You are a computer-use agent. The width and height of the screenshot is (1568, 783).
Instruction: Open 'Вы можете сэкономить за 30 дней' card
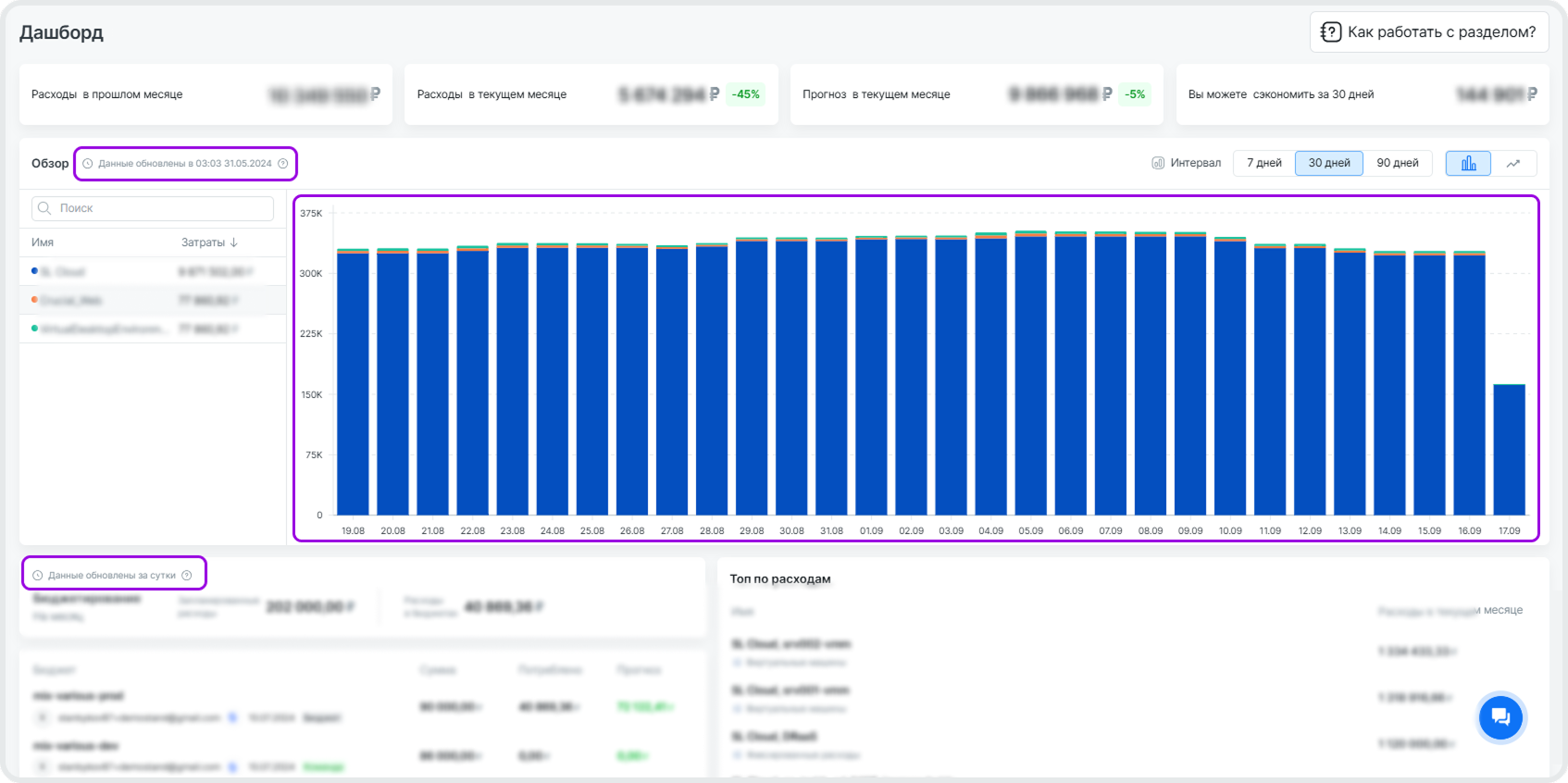[1362, 94]
